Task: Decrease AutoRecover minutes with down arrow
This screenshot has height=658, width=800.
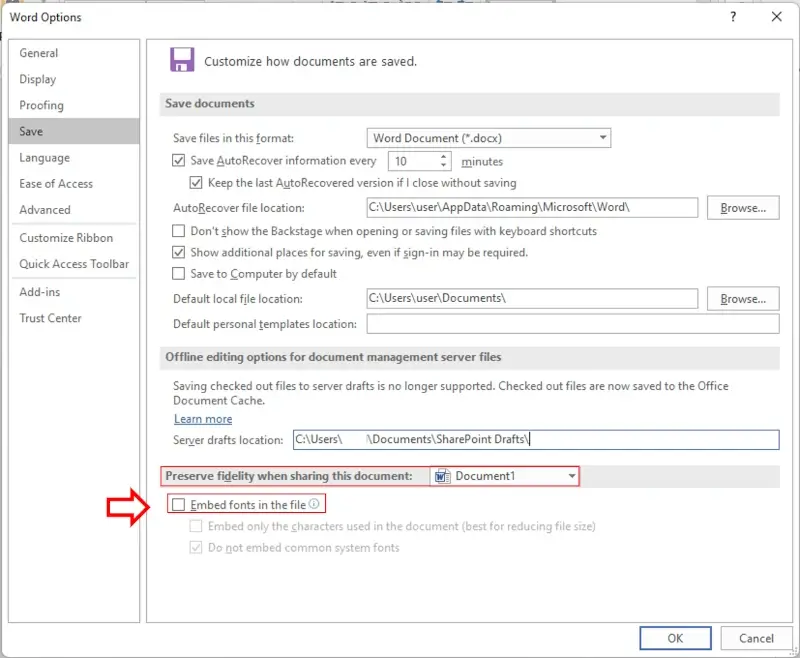Action: point(443,165)
